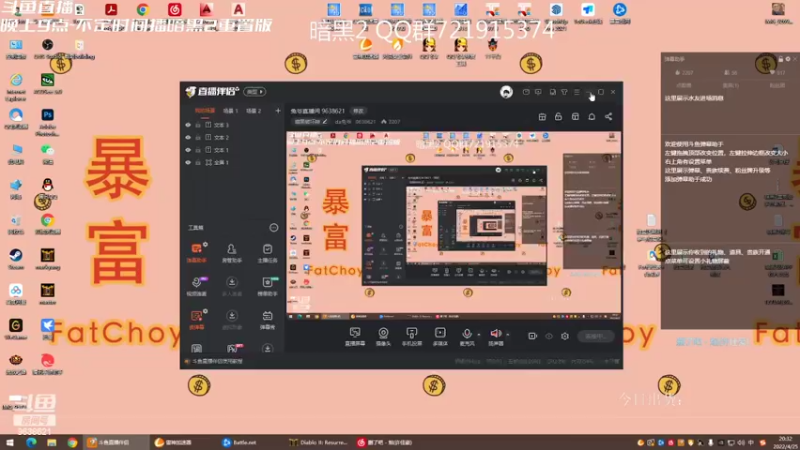The width and height of the screenshot is (800, 450).
Task: Open the 房管助手 toolbox tool
Action: tap(232, 253)
